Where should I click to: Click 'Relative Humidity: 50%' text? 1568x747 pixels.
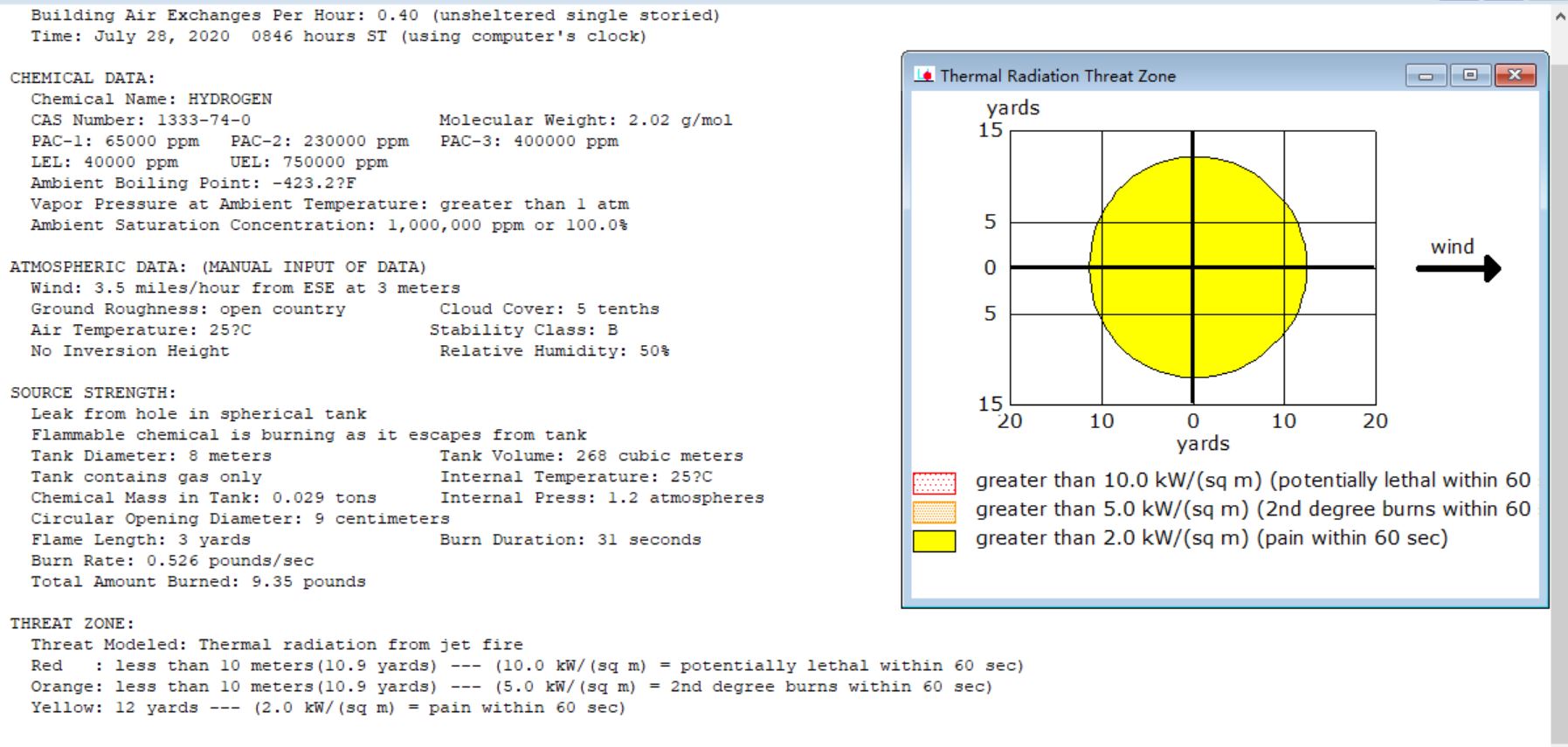[555, 350]
